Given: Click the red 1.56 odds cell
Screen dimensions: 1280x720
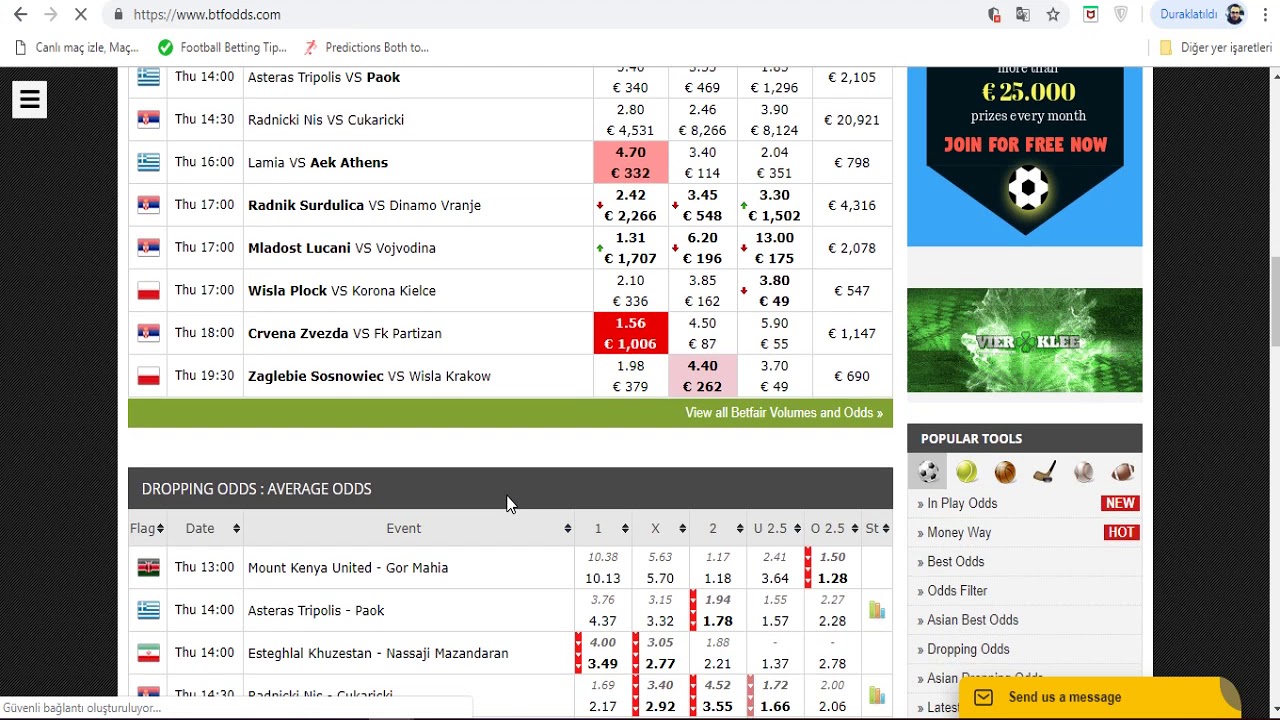Looking at the screenshot, I should pos(630,333).
